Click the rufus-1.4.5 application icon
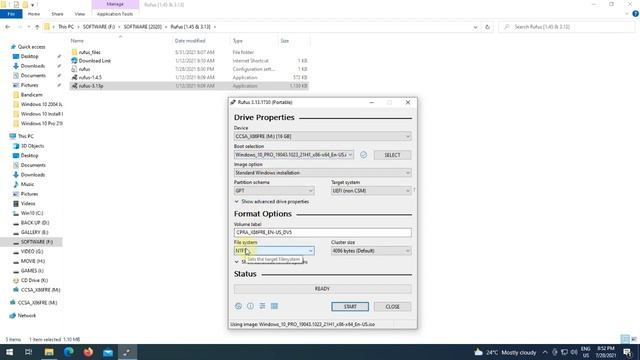This screenshot has height=360, width=640. 74,77
